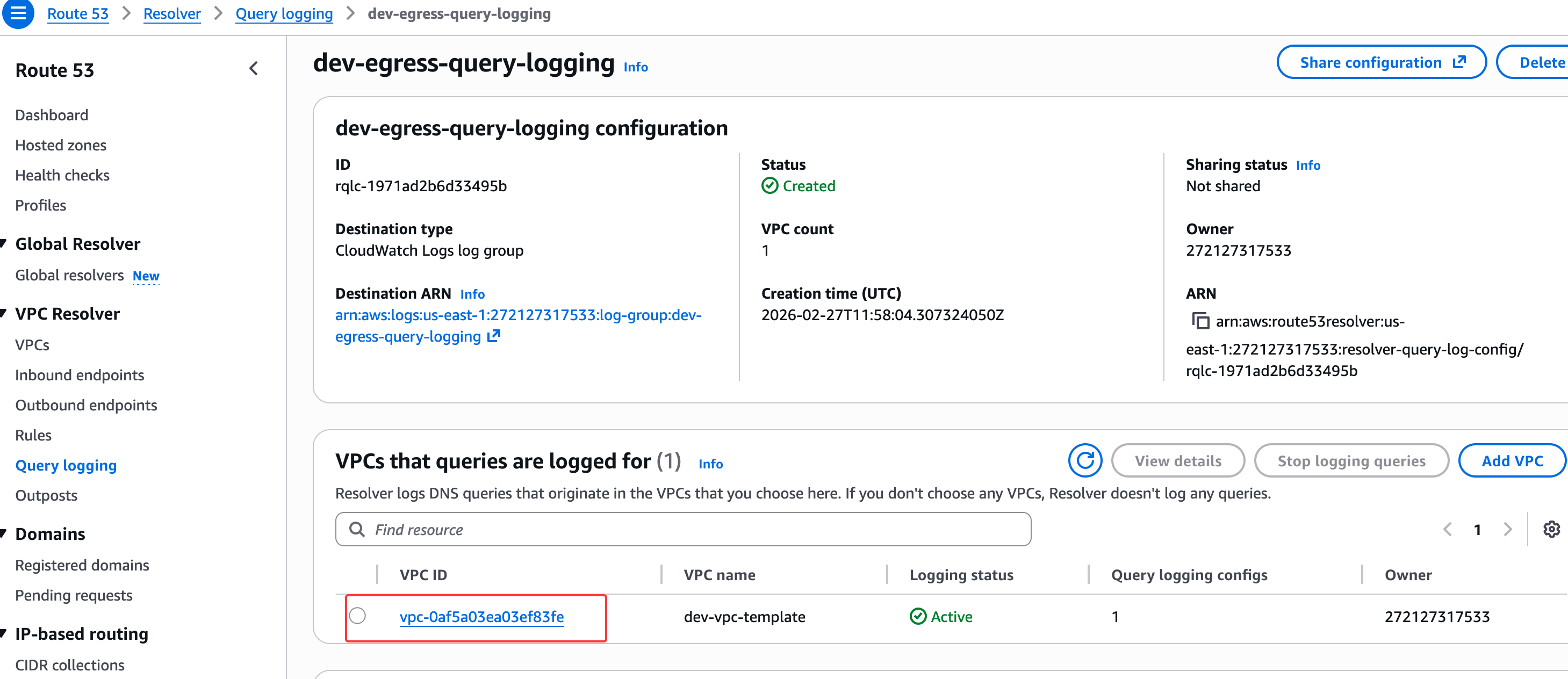Open Hosted zones in sidebar

click(61, 145)
